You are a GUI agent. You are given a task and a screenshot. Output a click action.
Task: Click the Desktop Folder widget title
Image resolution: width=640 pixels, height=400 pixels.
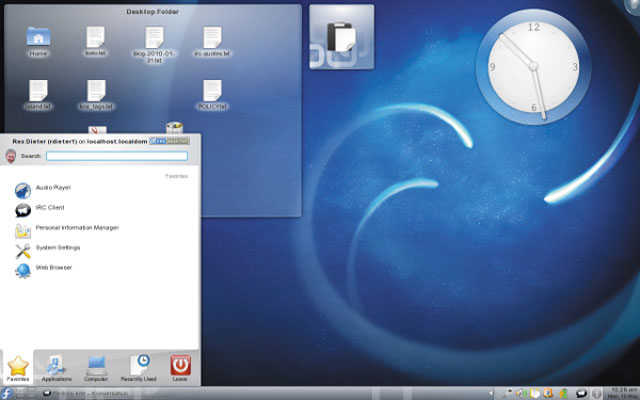pyautogui.click(x=152, y=12)
